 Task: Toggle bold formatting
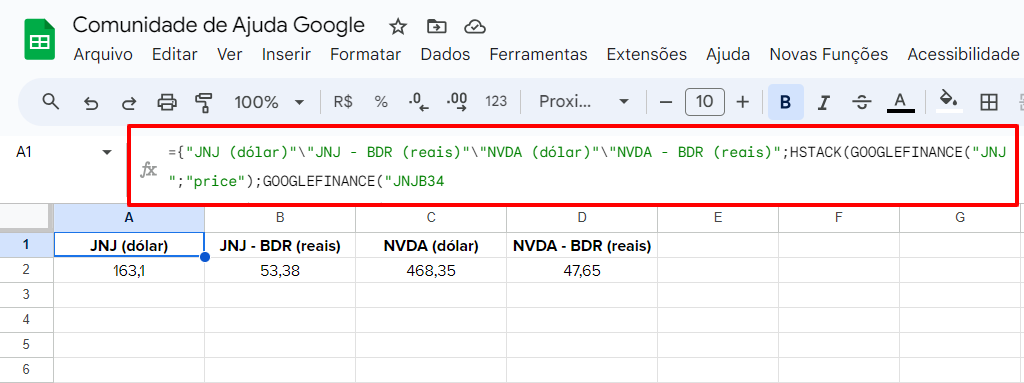click(786, 102)
